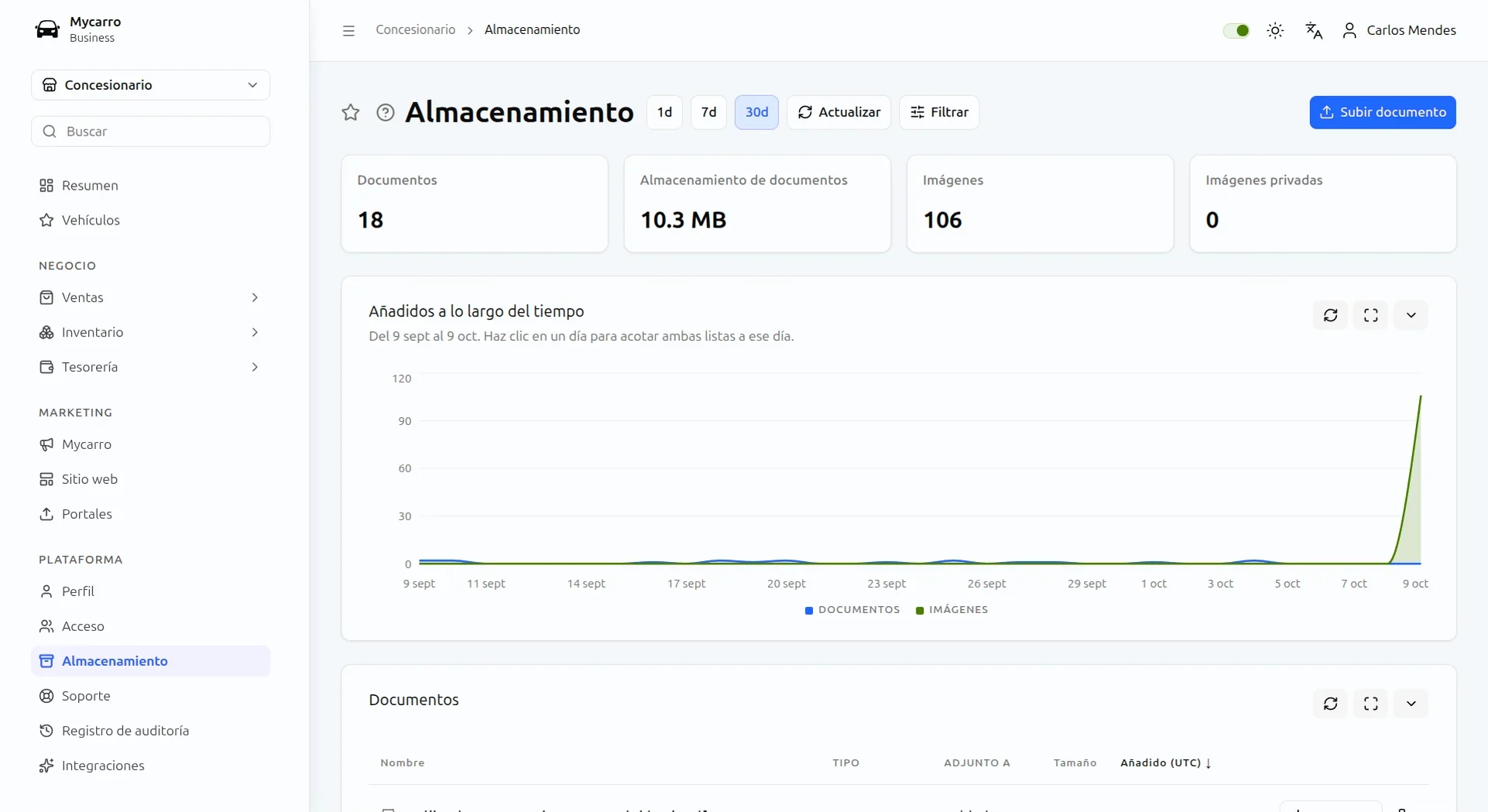Select the 7d time range
The width and height of the screenshot is (1488, 812).
point(708,112)
